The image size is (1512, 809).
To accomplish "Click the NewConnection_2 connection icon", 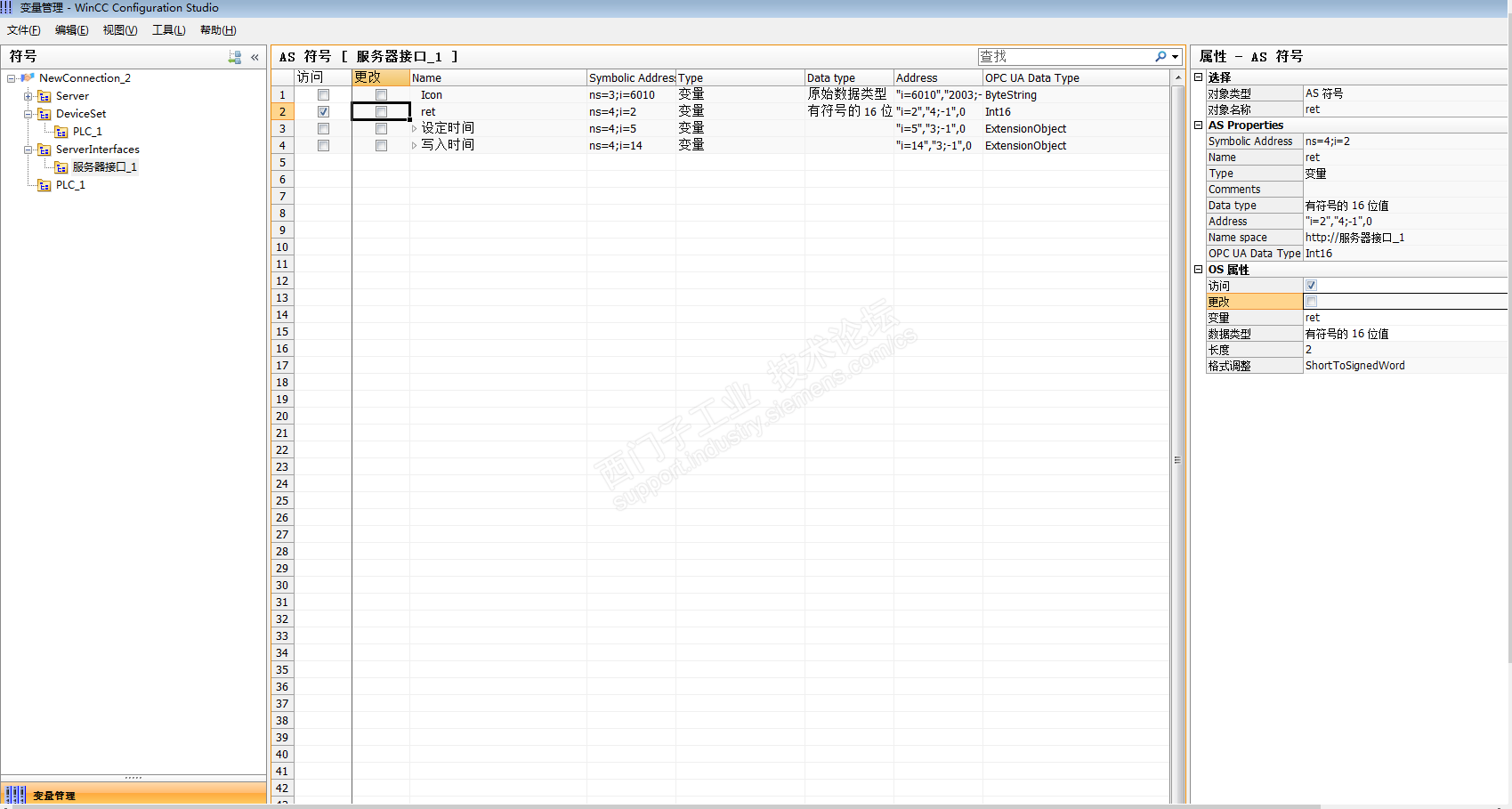I will 28,78.
